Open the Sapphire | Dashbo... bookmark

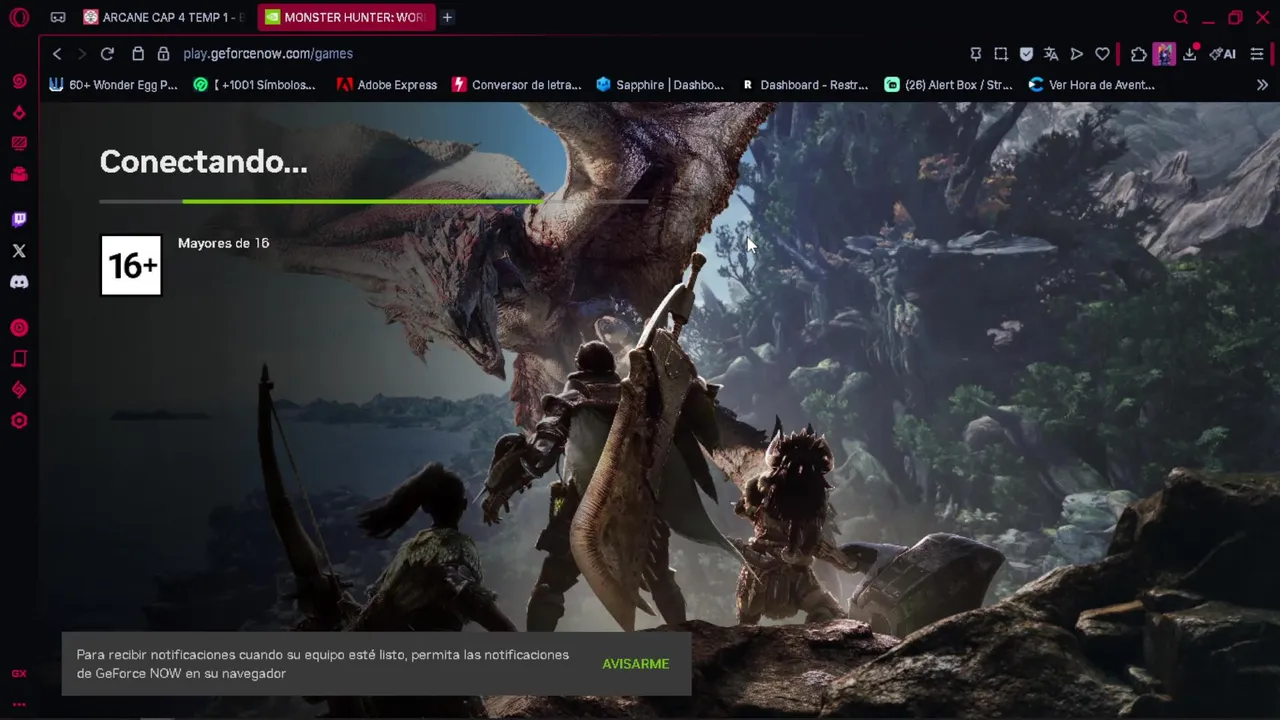[659, 85]
